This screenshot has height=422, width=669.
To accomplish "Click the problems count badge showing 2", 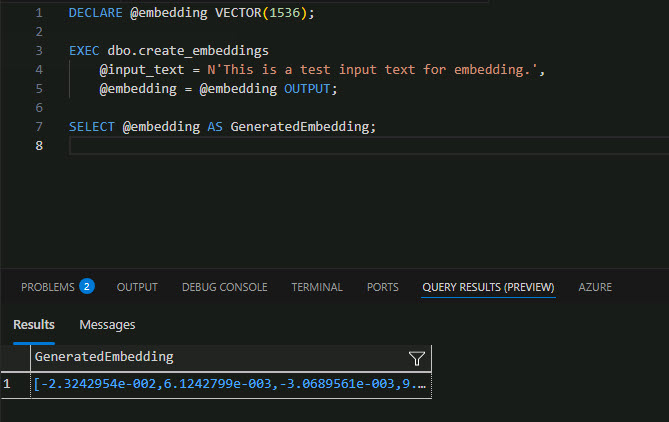I will [x=87, y=286].
